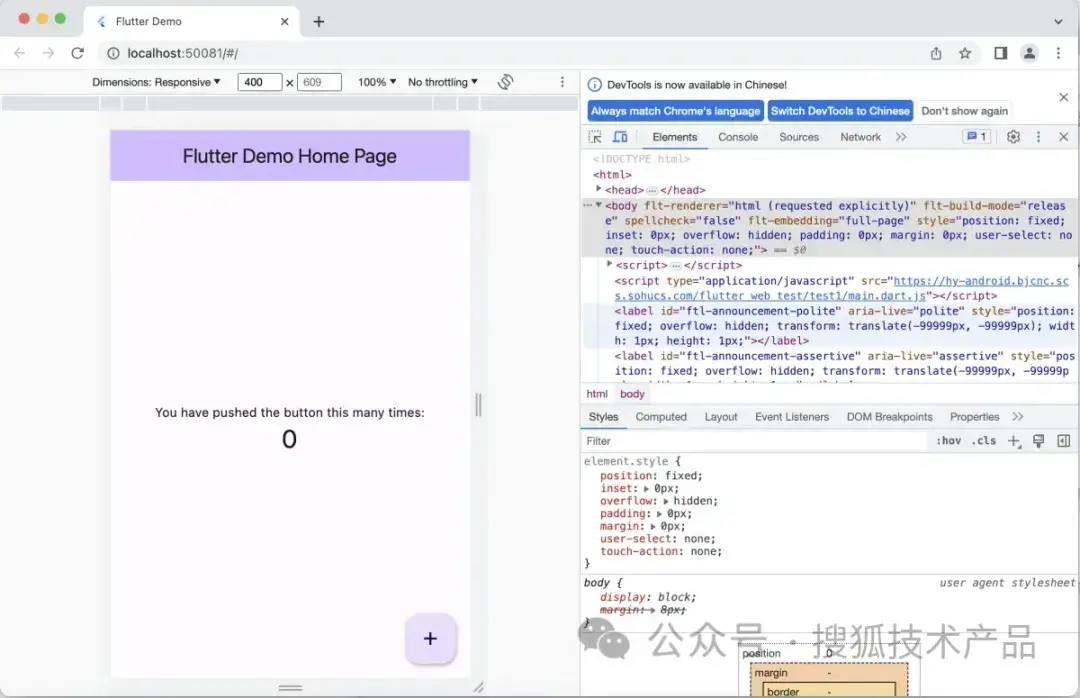Click the share page icon
Screen dimensions: 1080x698
coord(935,53)
